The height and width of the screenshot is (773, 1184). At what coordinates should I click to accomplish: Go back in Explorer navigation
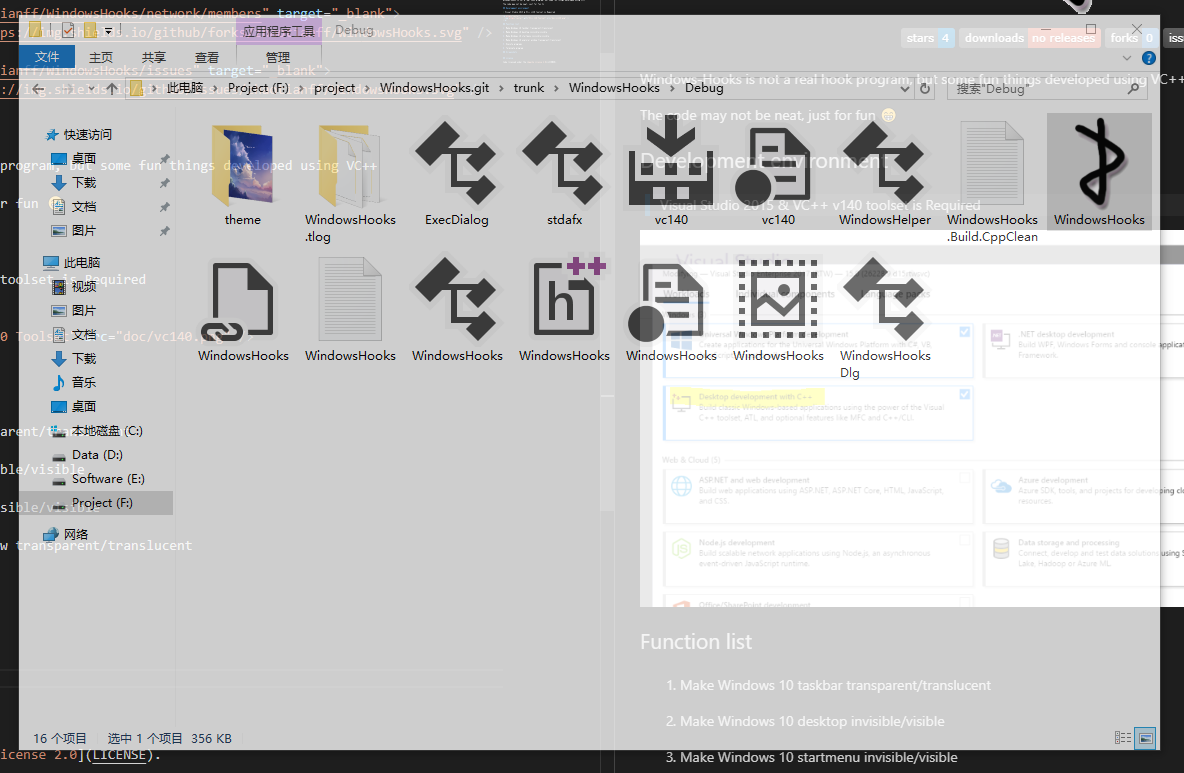click(39, 89)
